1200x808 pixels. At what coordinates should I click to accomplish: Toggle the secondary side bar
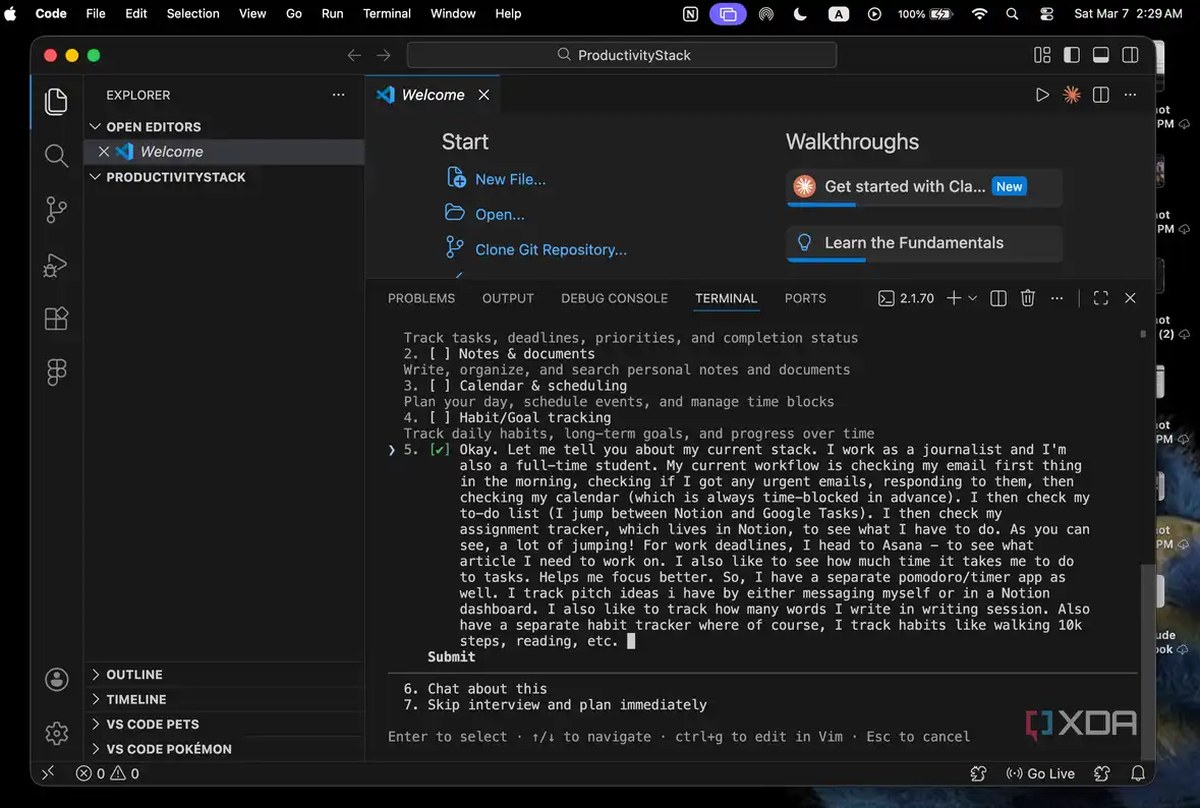pos(1130,55)
